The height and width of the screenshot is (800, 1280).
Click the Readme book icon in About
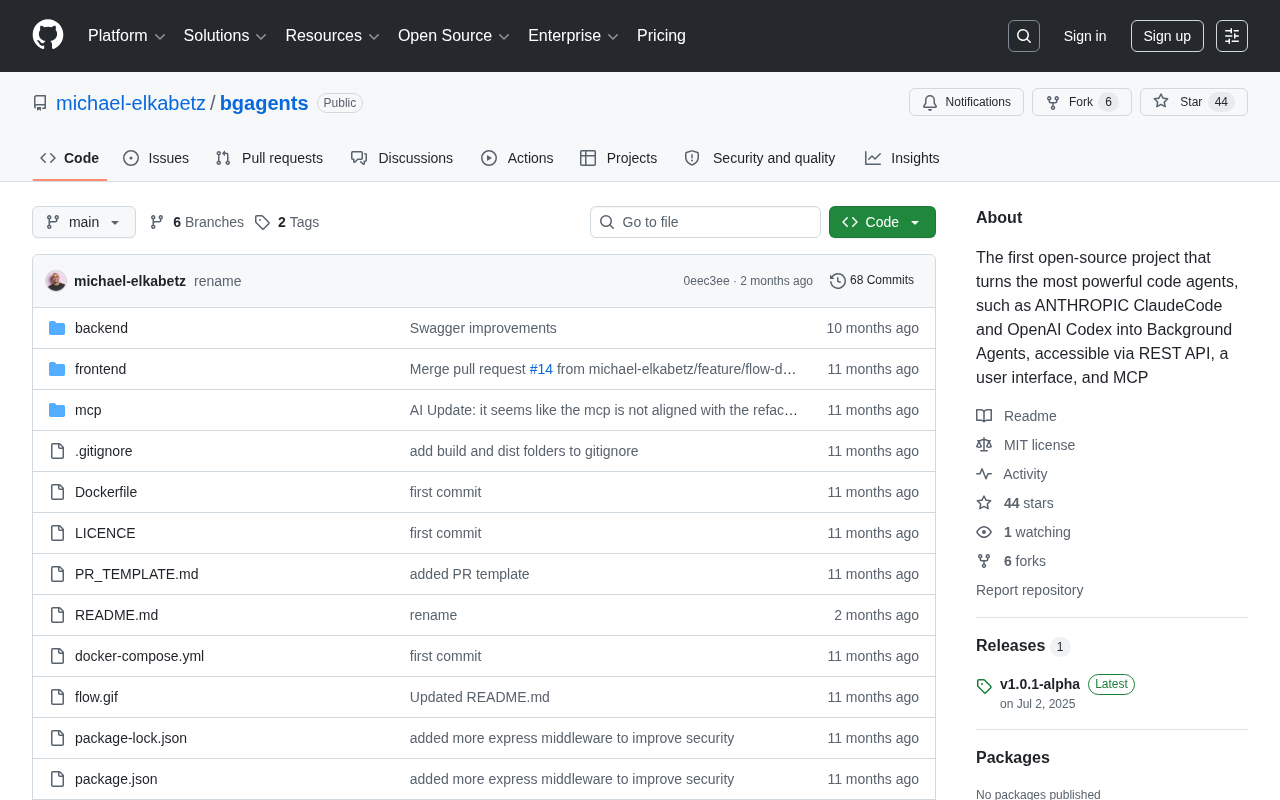pyautogui.click(x=984, y=416)
